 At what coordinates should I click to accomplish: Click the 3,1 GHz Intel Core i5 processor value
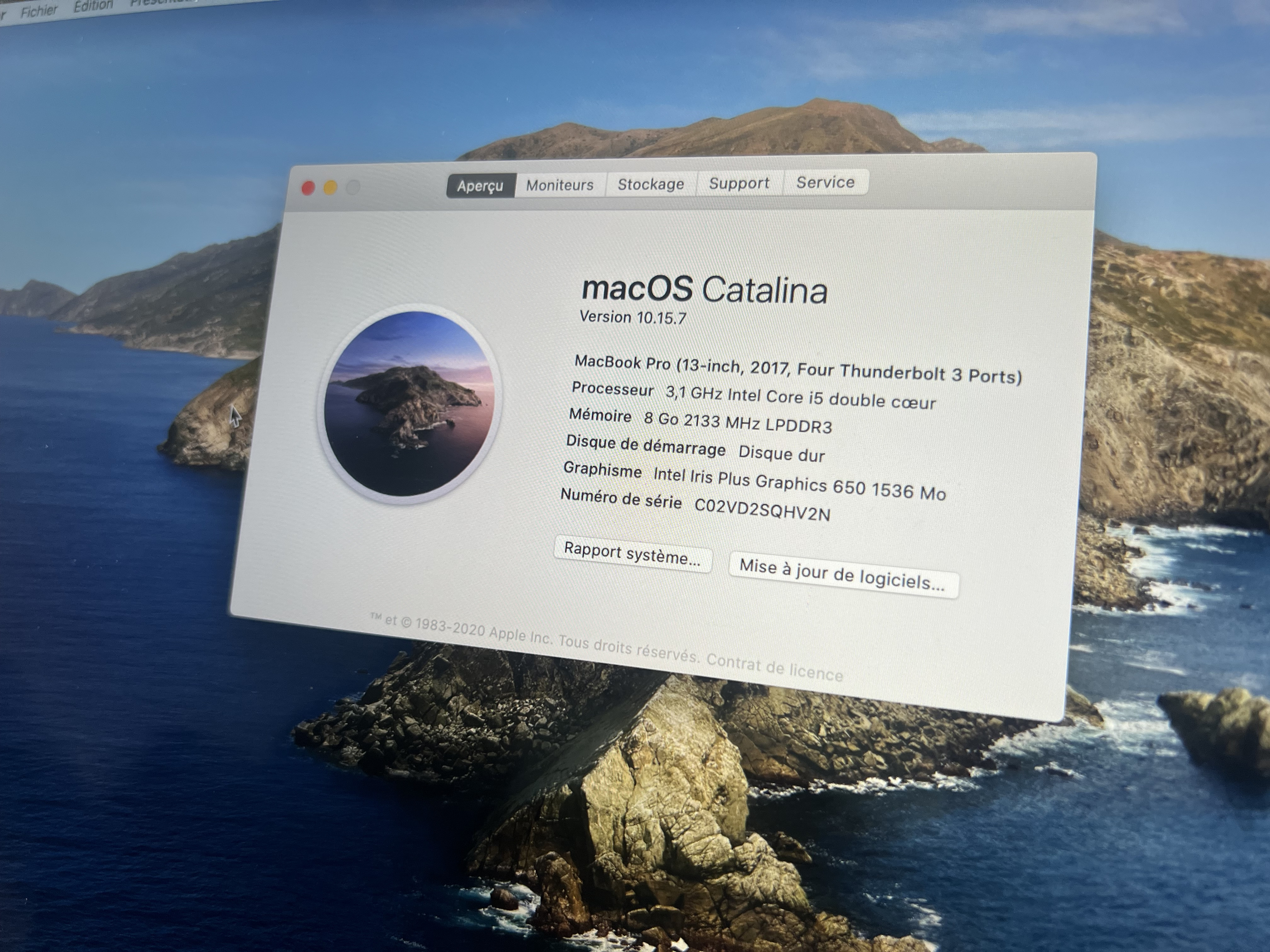coord(800,397)
